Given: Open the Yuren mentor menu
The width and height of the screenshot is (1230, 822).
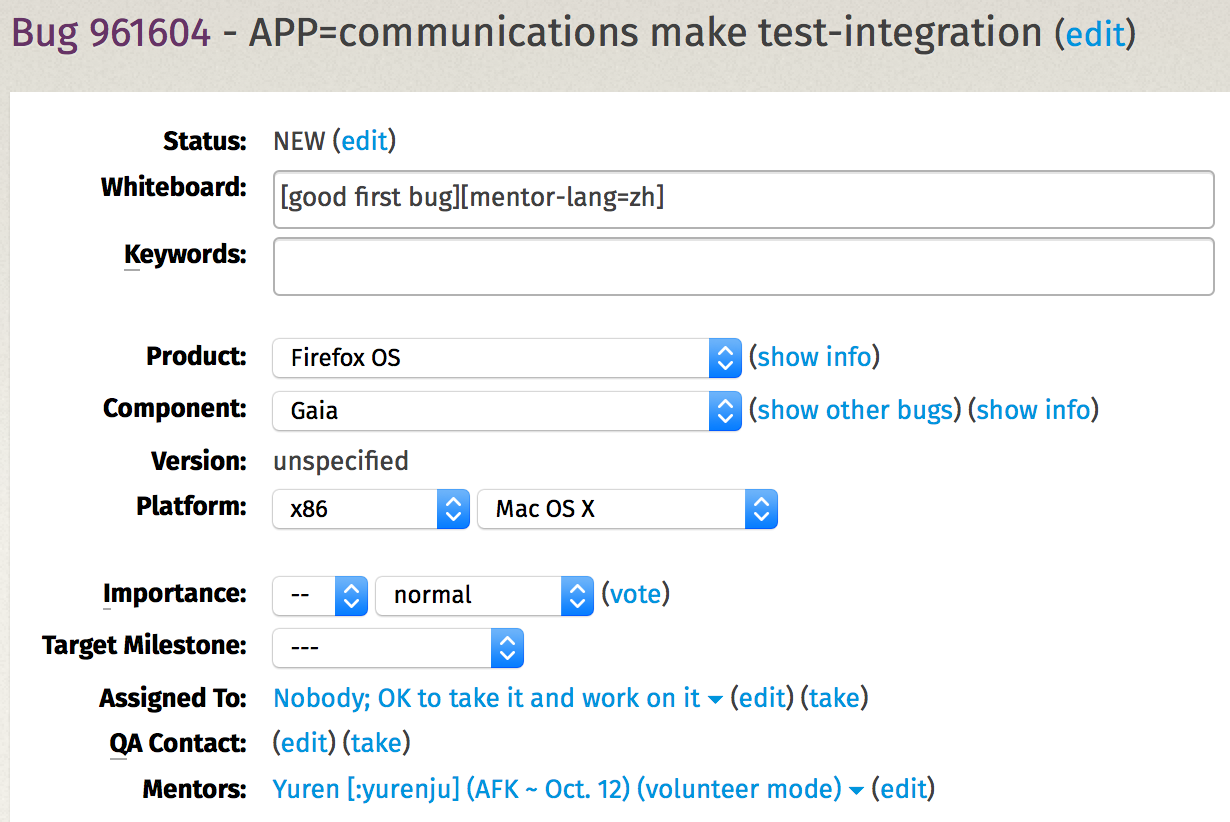Looking at the screenshot, I should pos(568,790).
